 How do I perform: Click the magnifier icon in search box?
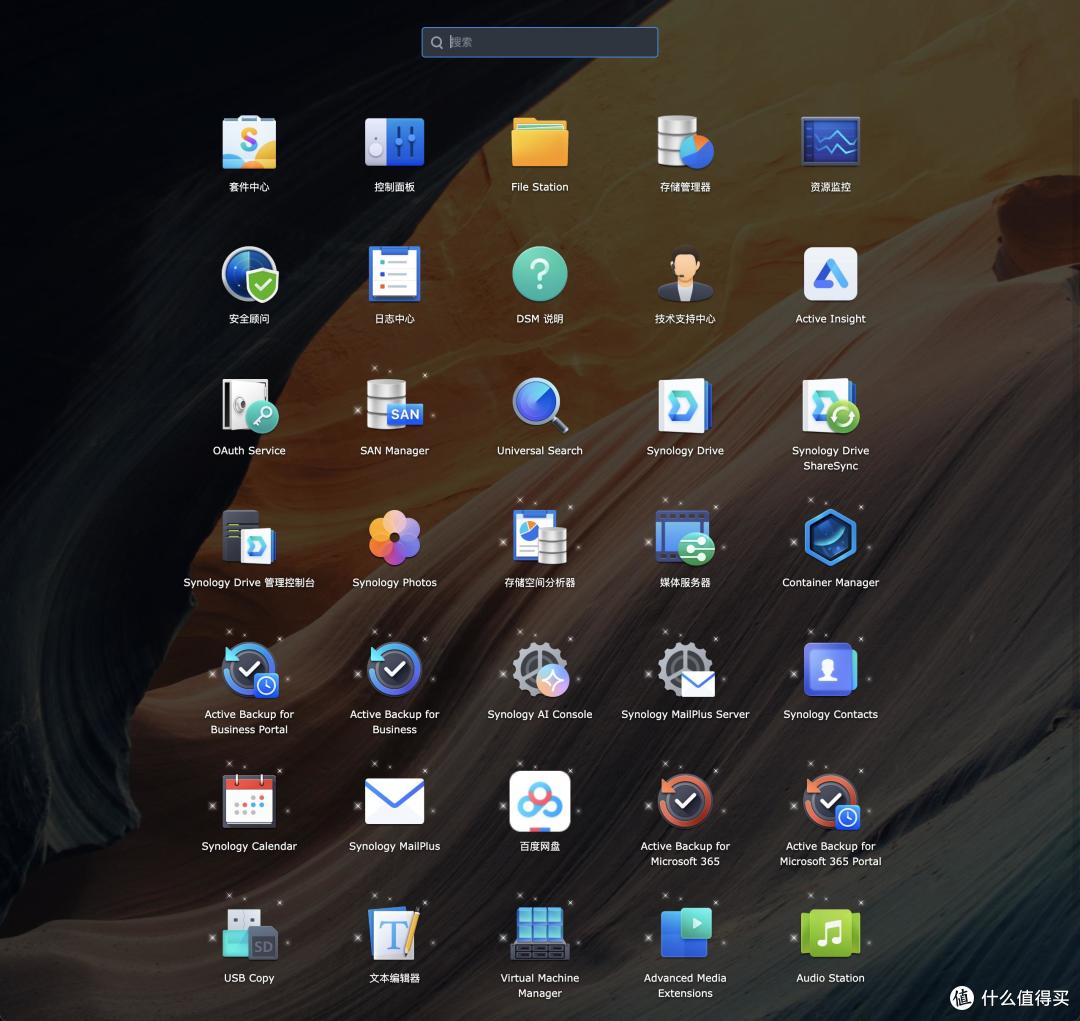[437, 43]
